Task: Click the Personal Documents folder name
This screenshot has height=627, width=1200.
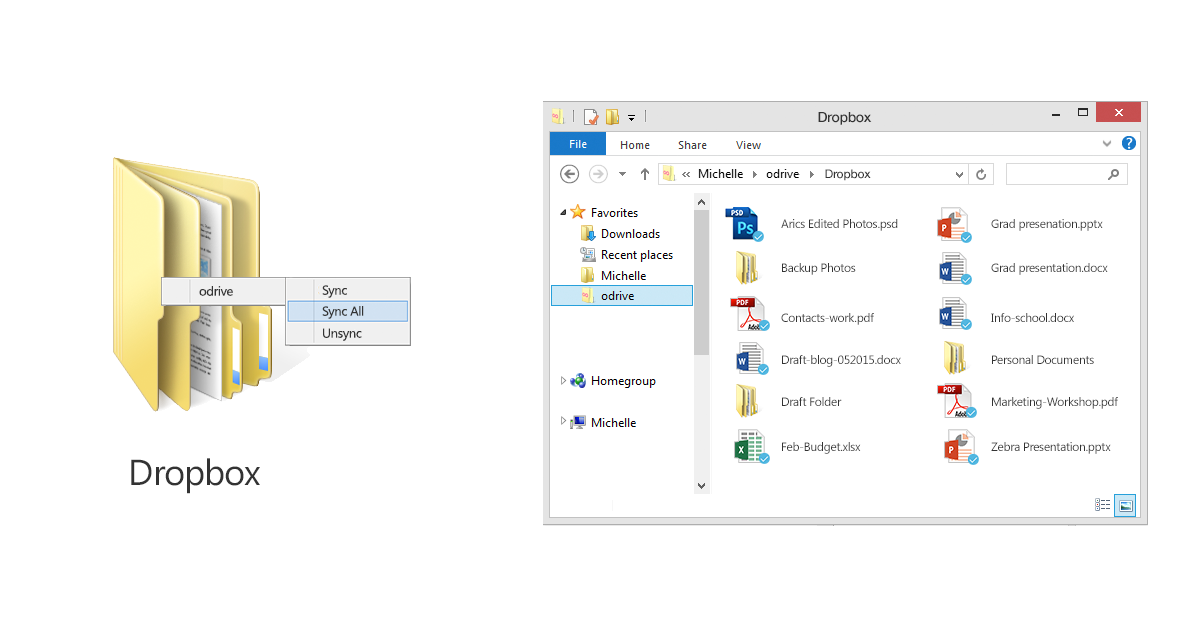Action: [1042, 360]
